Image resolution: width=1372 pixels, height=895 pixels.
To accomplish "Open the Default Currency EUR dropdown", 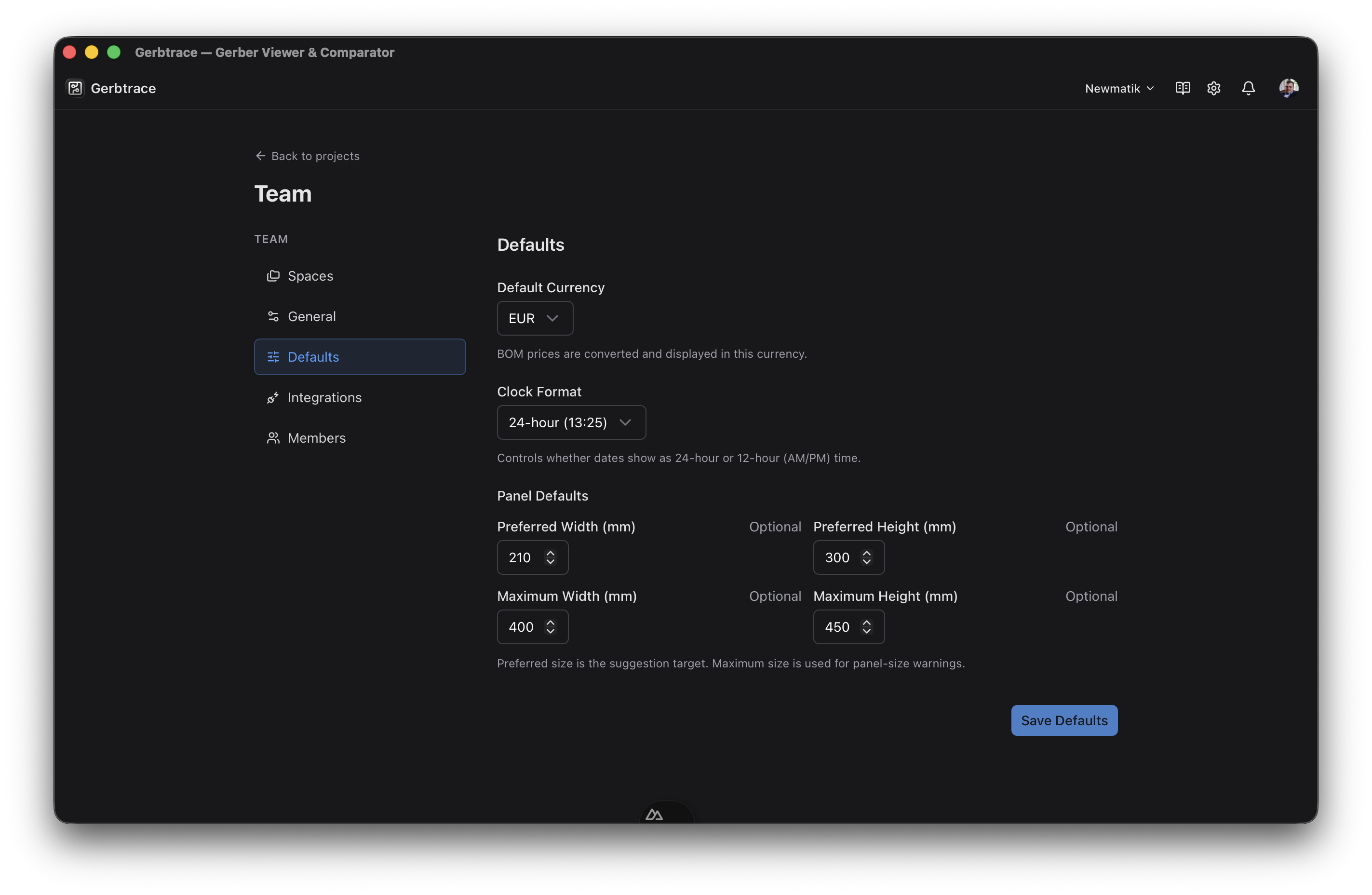I will pyautogui.click(x=535, y=318).
